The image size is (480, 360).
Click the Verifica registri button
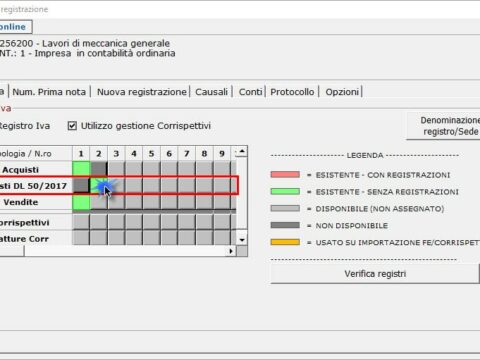tap(375, 274)
